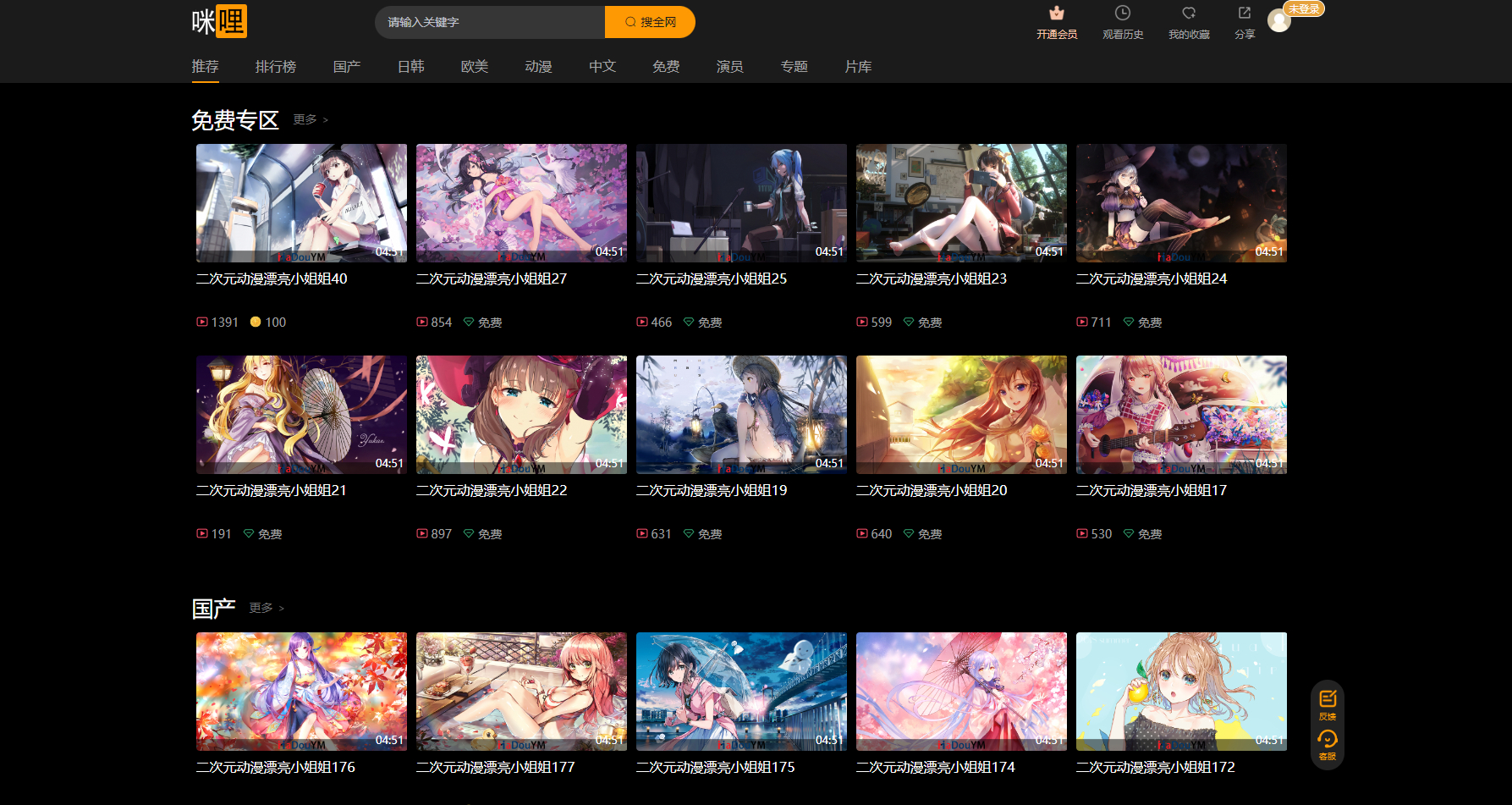Click the 分享 share icon
This screenshot has width=1512, height=805.
pos(1244,14)
